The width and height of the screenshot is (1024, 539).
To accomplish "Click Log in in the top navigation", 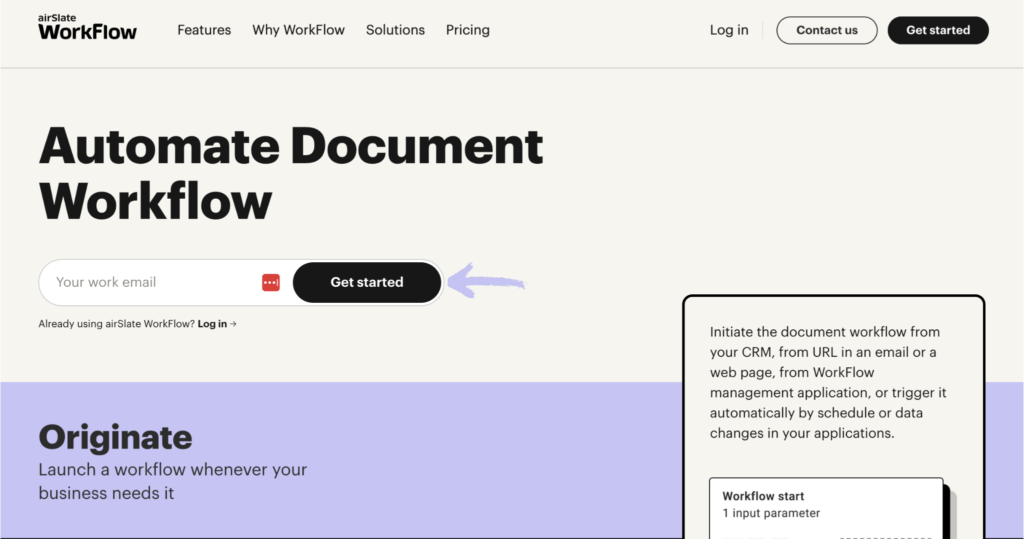I will click(729, 30).
